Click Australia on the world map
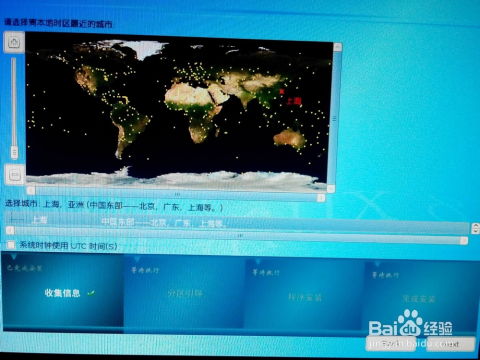Screen dimensions: 480x360 click(x=289, y=139)
